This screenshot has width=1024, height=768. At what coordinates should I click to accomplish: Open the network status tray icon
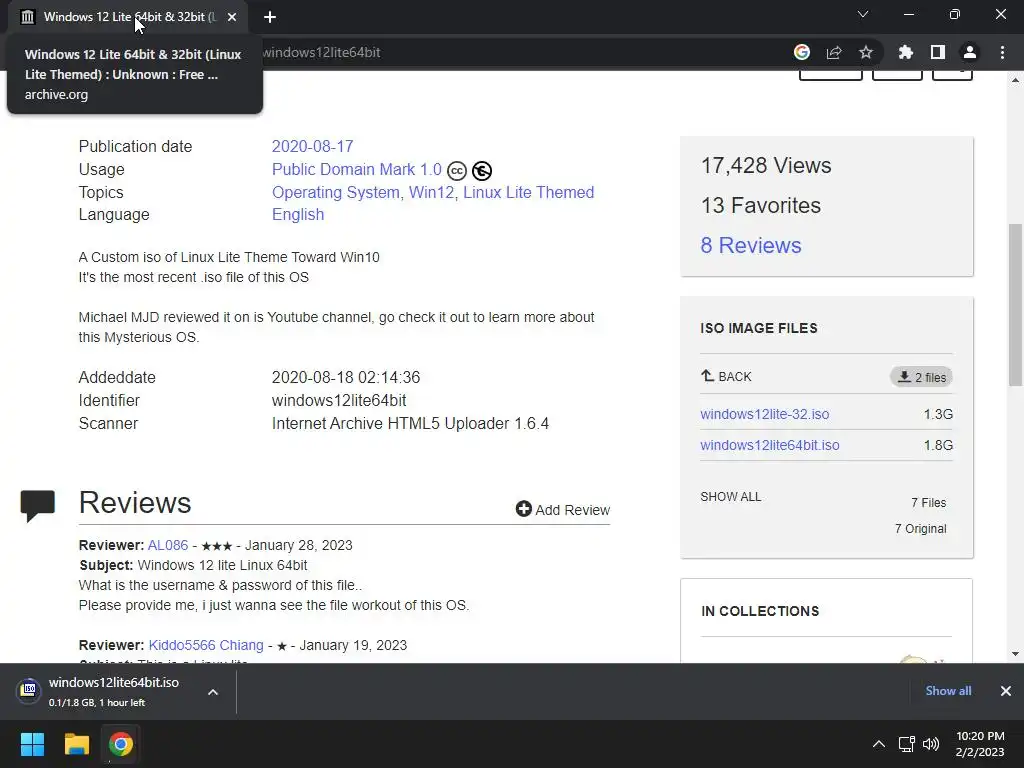click(906, 744)
